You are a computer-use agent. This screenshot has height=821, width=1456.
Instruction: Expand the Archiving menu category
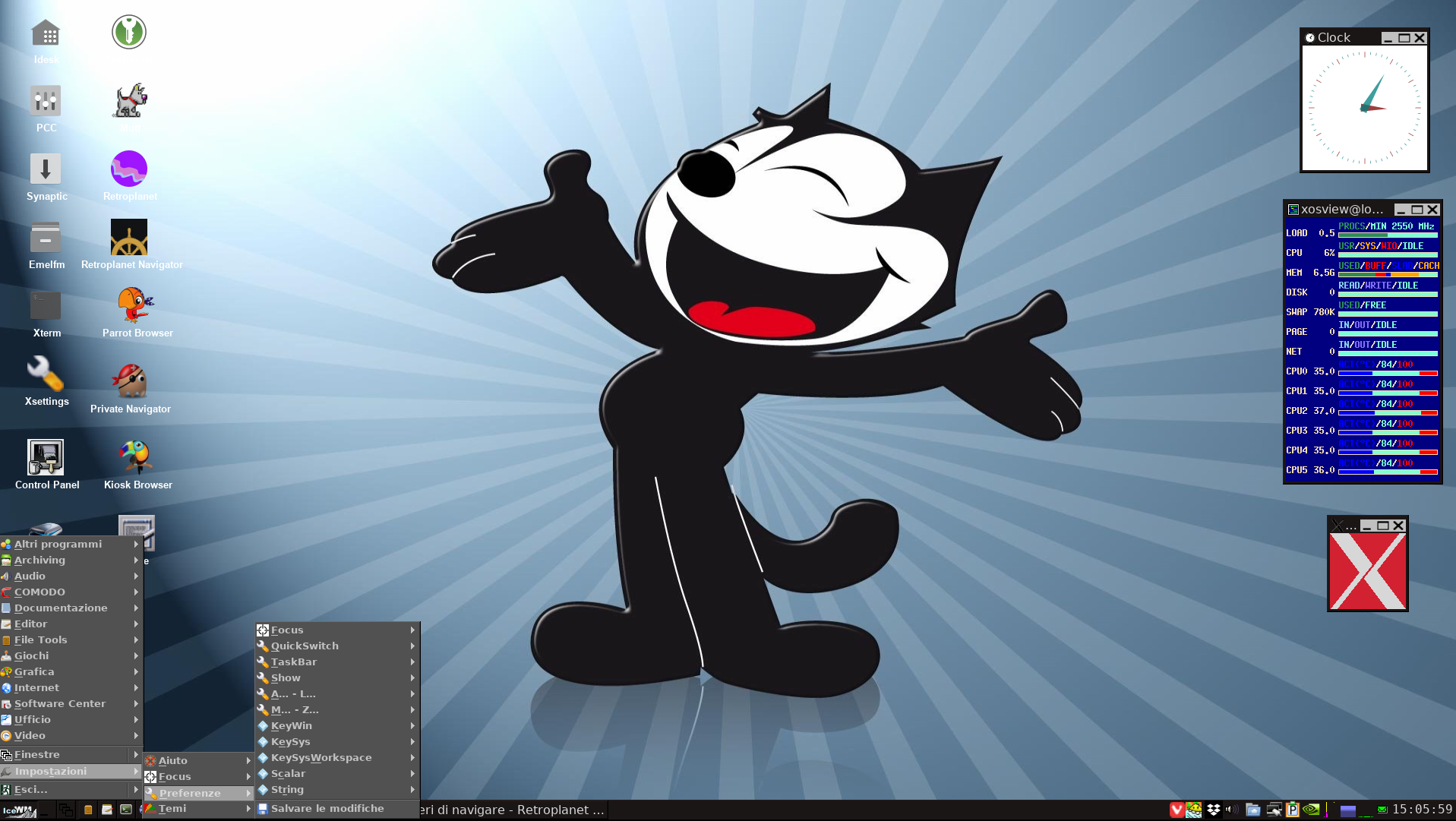pyautogui.click(x=71, y=560)
